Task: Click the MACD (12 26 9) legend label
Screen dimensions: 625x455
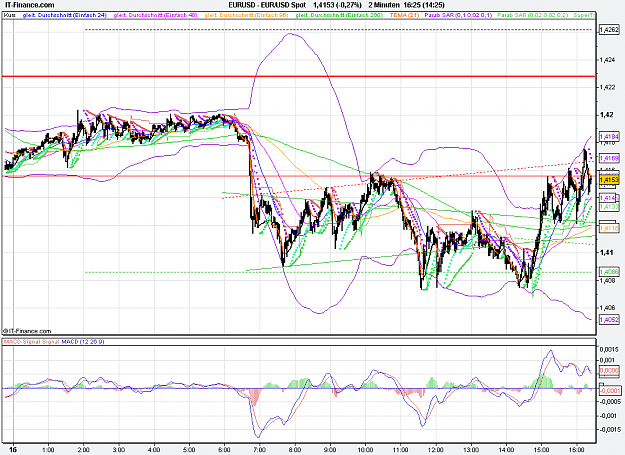Action: (83, 342)
